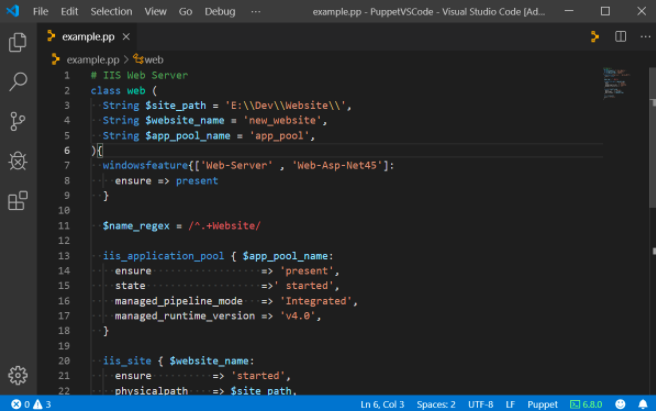This screenshot has height=414, width=656.
Task: Open the feedback smiley in status bar
Action: coord(620,404)
